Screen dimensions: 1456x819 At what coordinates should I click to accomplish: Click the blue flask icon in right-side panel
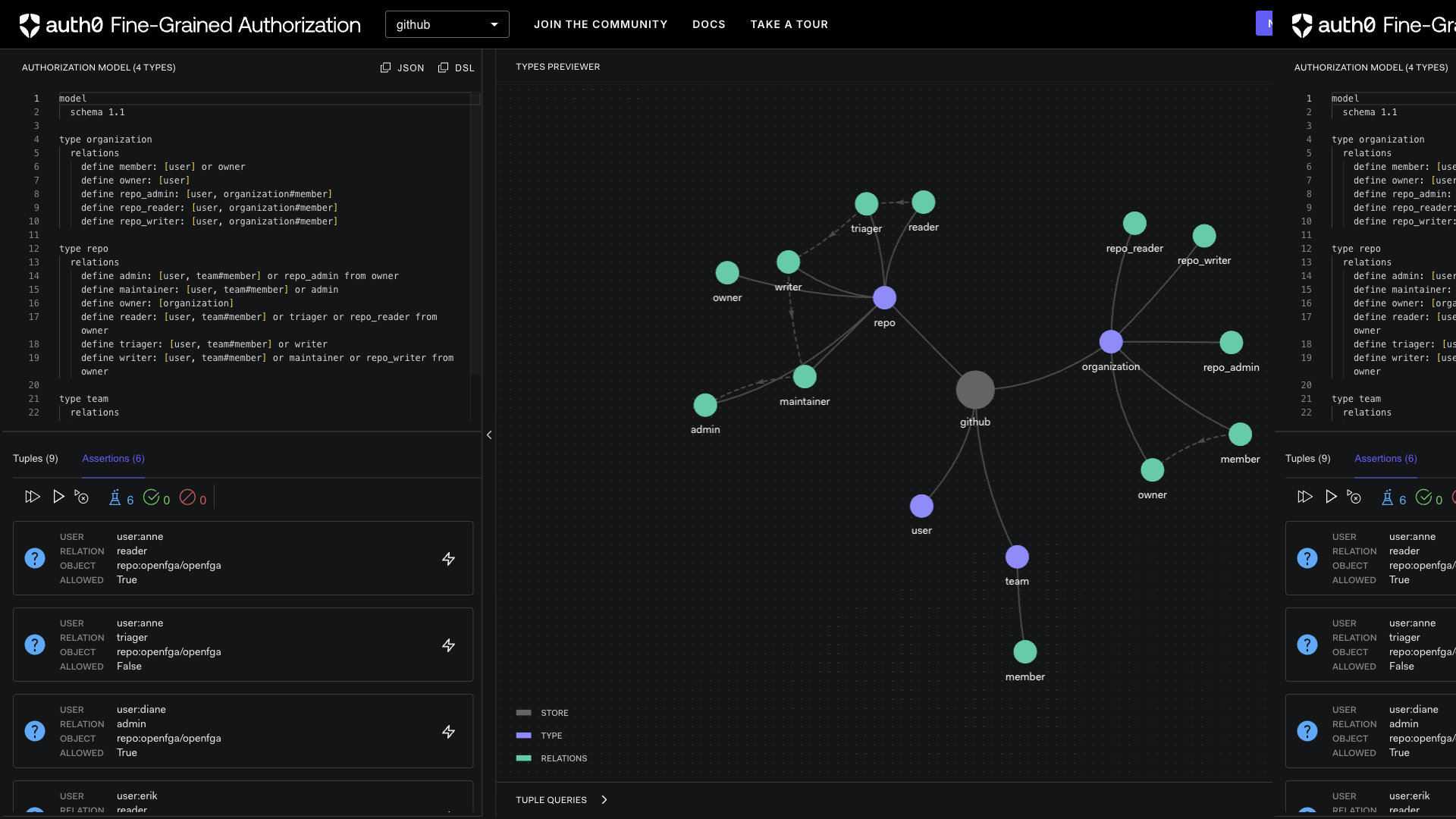pyautogui.click(x=1388, y=497)
